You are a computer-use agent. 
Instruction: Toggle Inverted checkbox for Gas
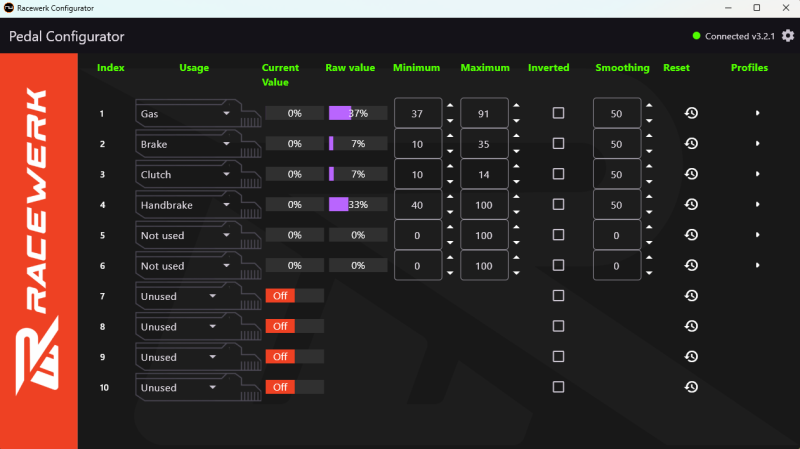[x=558, y=113]
